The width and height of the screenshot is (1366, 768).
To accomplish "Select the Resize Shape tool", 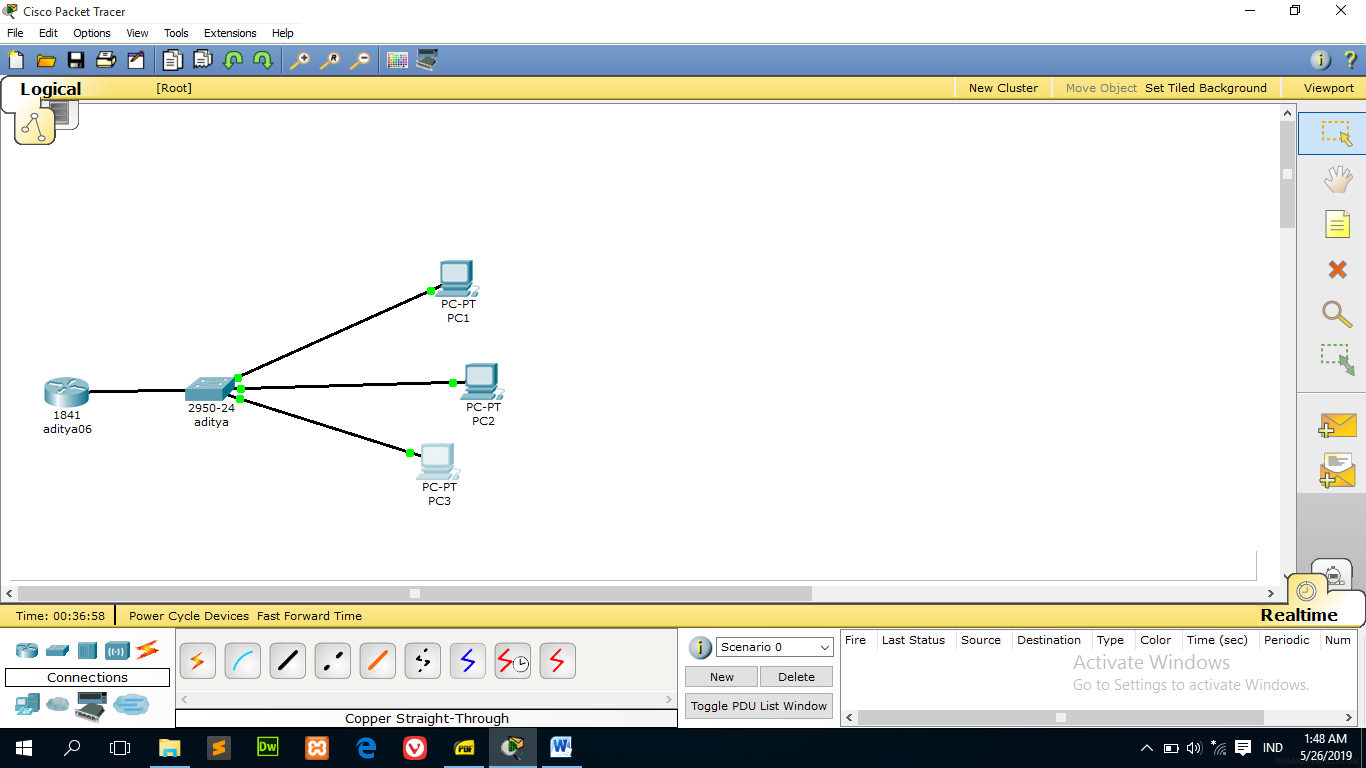I will pos(1337,359).
